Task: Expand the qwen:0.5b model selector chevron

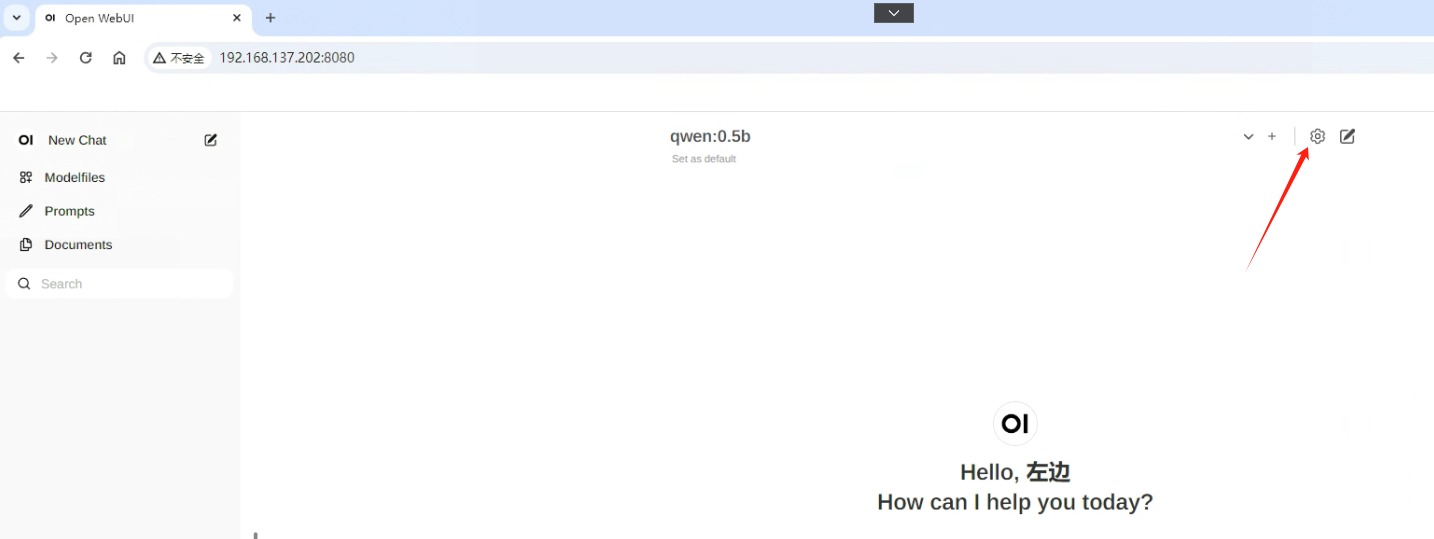Action: click(x=1248, y=137)
